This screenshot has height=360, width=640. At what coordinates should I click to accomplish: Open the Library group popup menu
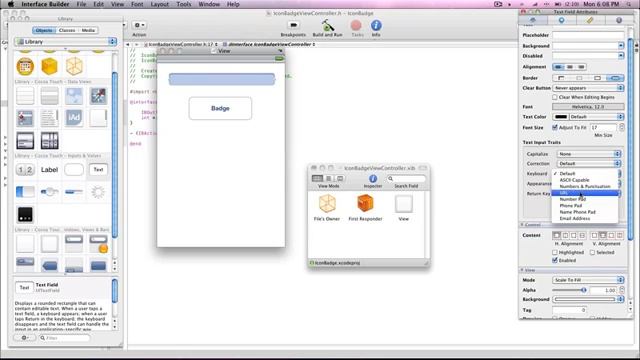click(x=65, y=42)
